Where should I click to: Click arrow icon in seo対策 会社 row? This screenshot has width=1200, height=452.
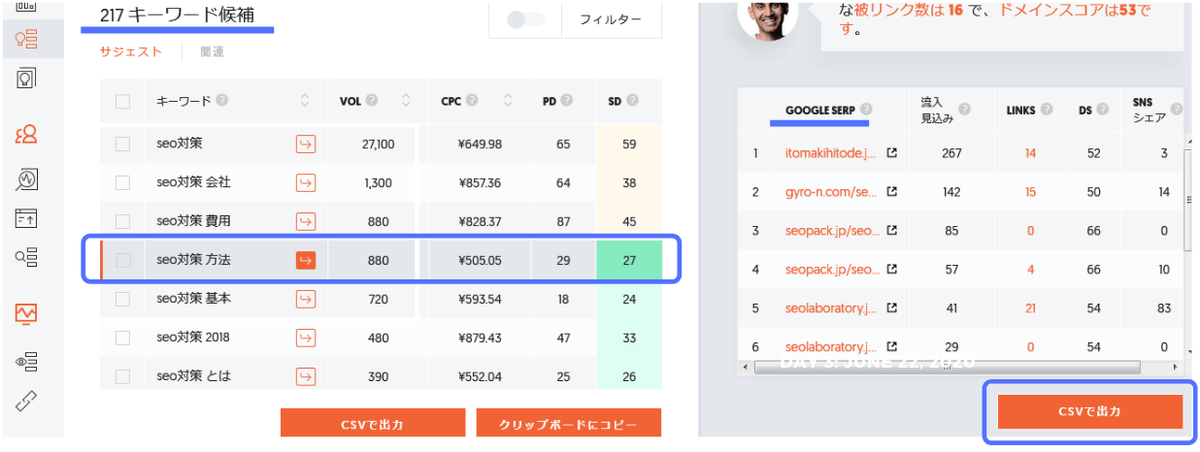coord(305,182)
